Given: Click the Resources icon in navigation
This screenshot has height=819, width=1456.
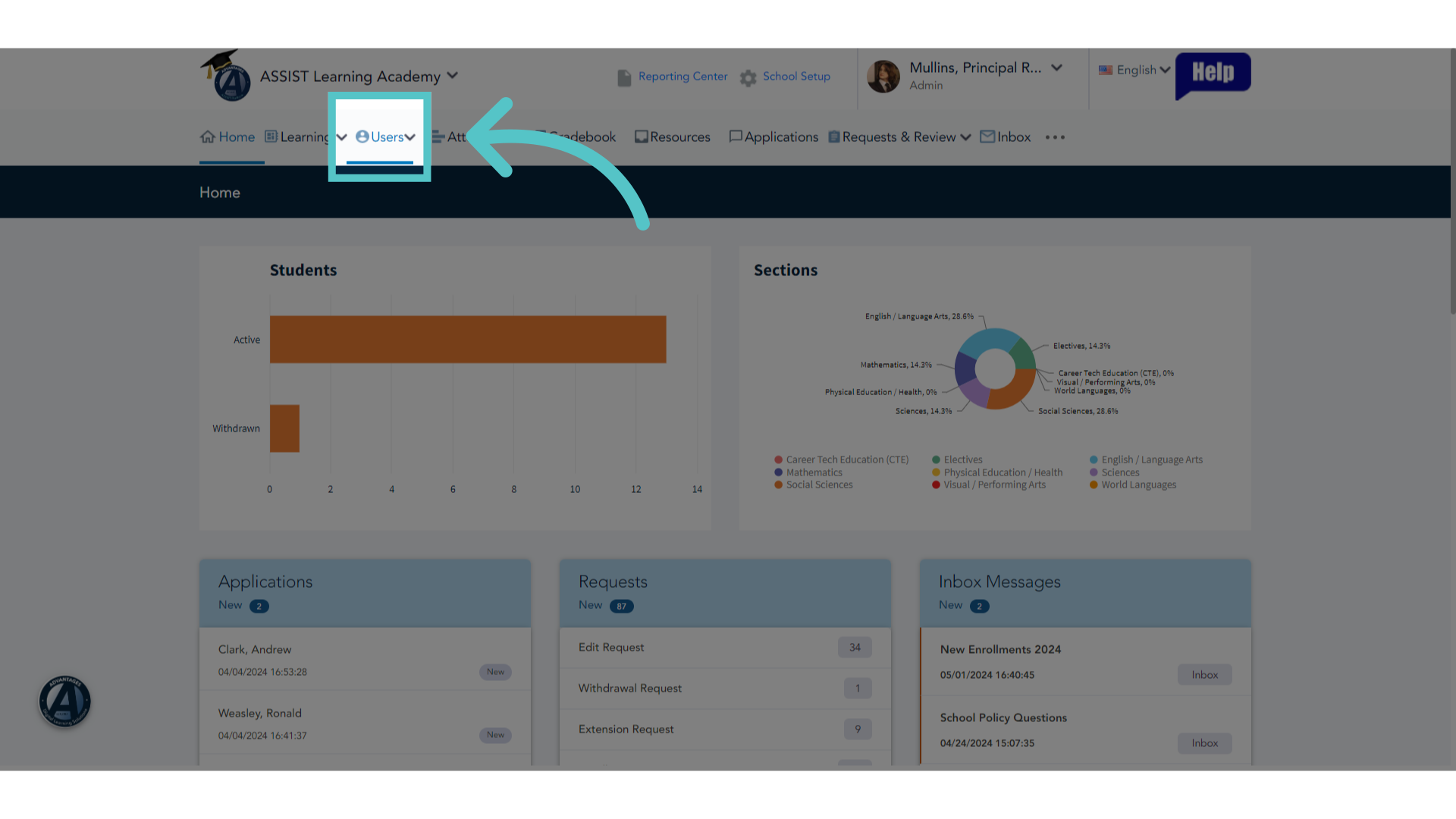Looking at the screenshot, I should pos(642,136).
